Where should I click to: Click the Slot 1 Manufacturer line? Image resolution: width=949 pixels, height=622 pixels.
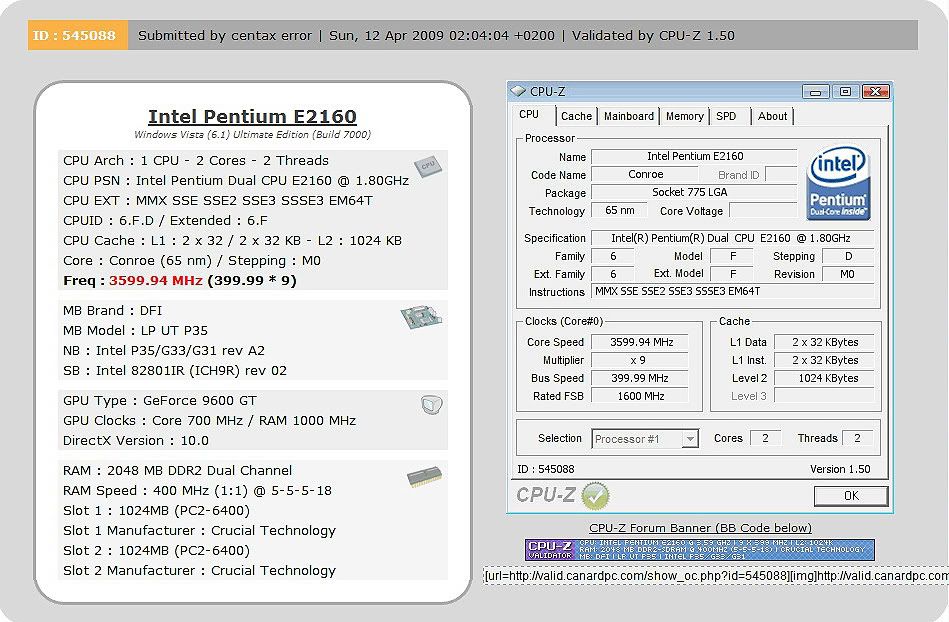pos(199,531)
